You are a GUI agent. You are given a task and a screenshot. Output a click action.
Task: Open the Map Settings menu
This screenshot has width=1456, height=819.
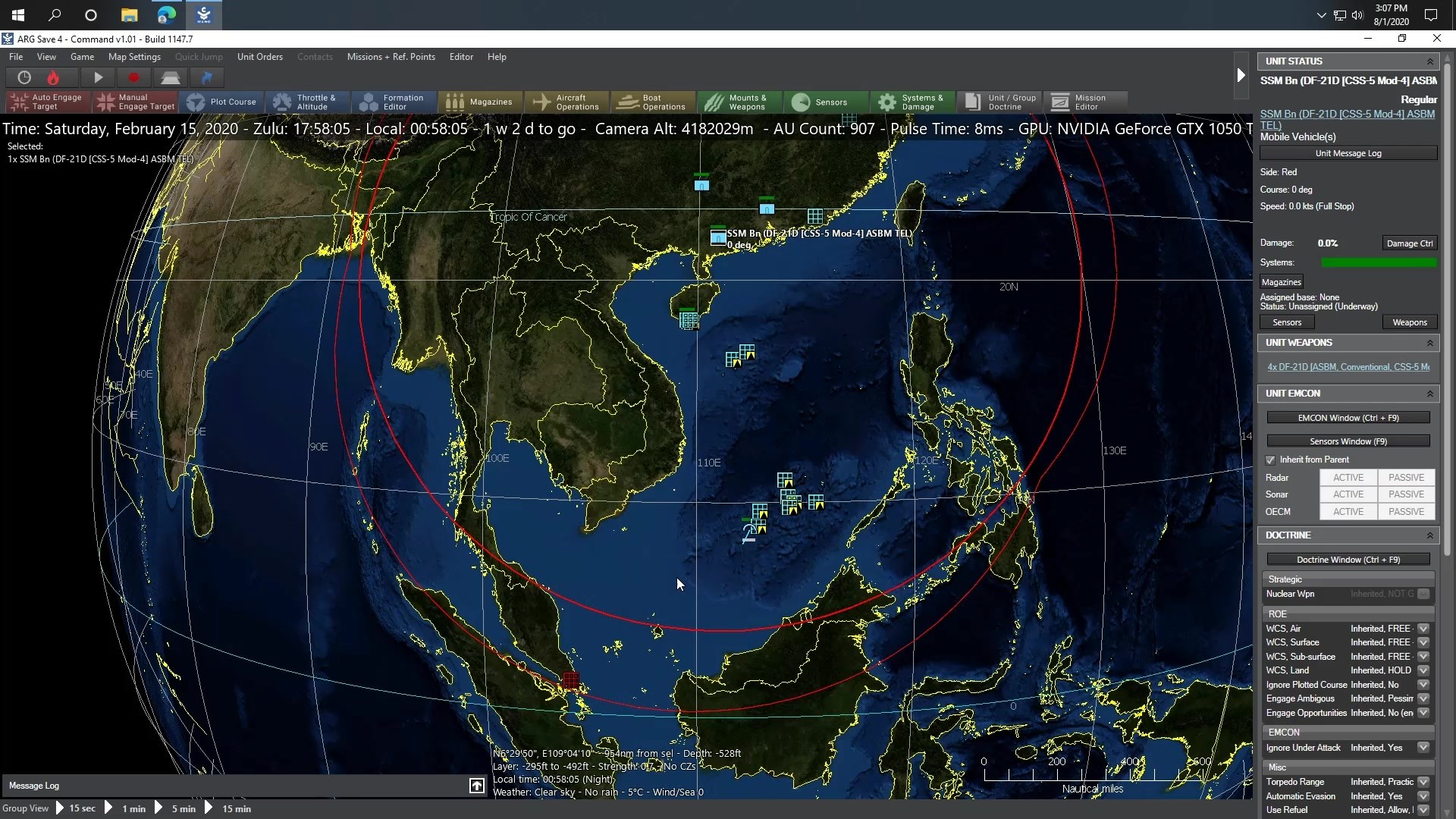(x=134, y=57)
